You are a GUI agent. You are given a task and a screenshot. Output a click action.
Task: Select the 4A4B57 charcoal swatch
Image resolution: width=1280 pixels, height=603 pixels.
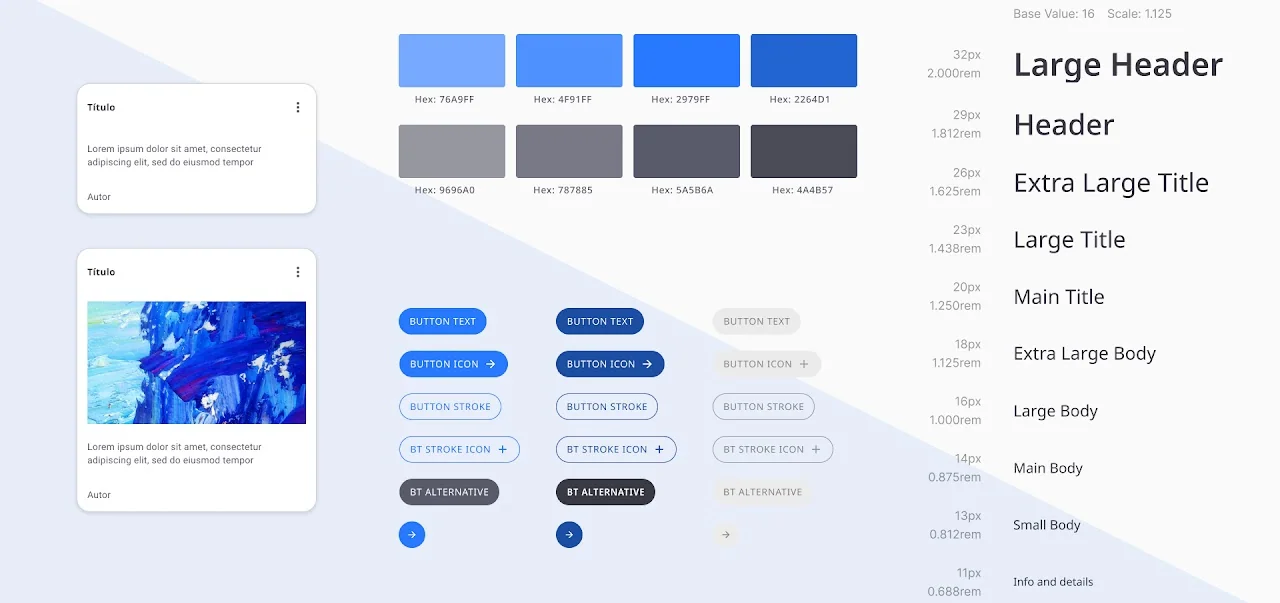click(804, 152)
